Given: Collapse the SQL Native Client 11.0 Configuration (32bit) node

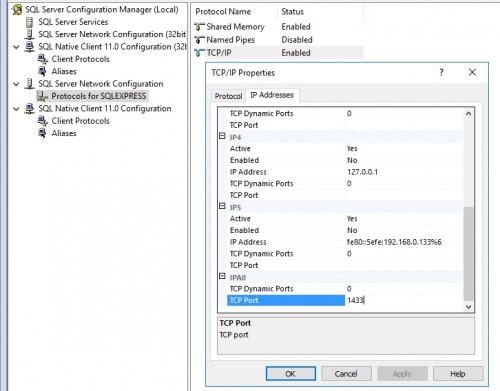Looking at the screenshot, I should tap(16, 47).
